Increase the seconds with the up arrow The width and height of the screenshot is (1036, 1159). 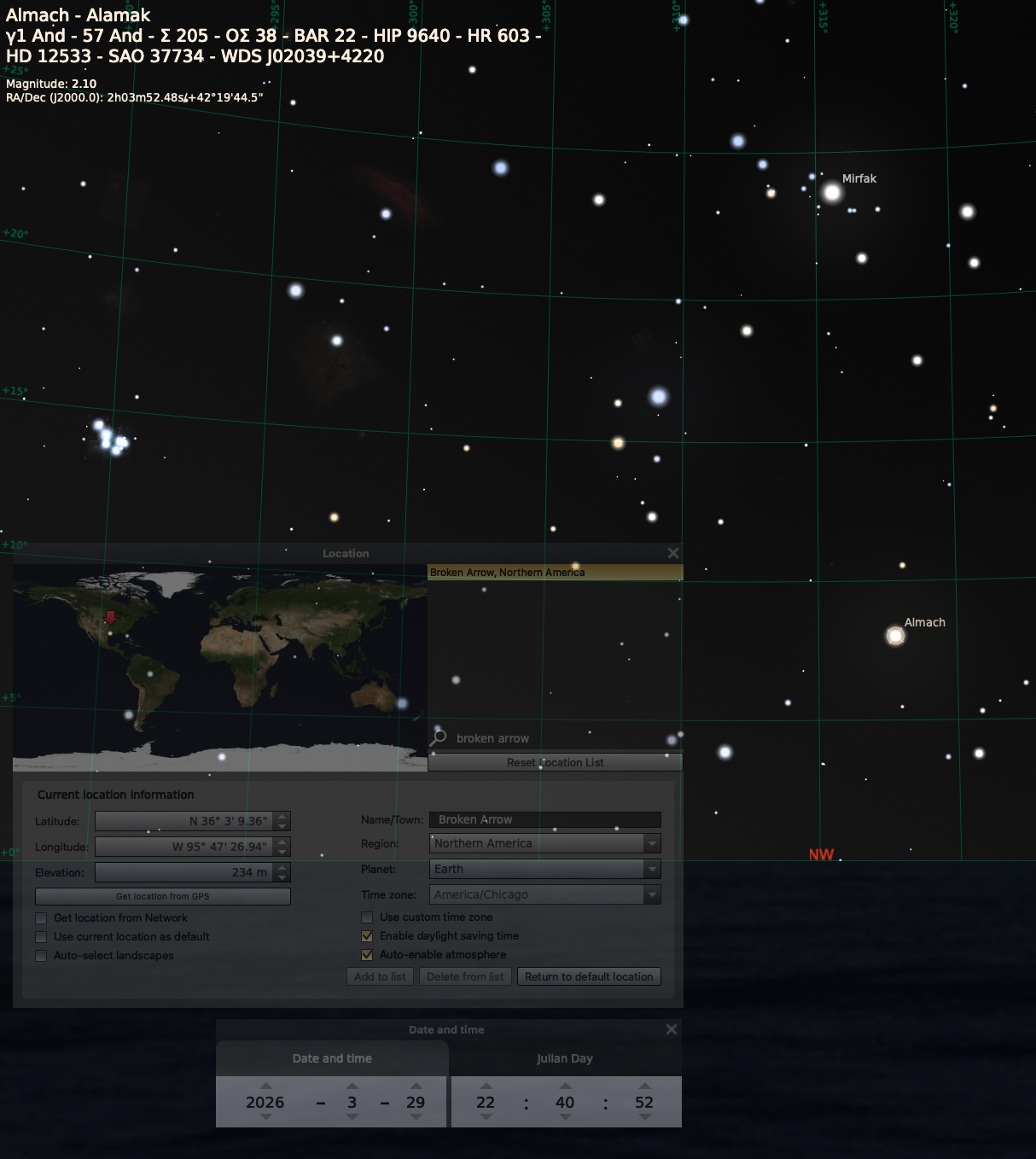(644, 1086)
